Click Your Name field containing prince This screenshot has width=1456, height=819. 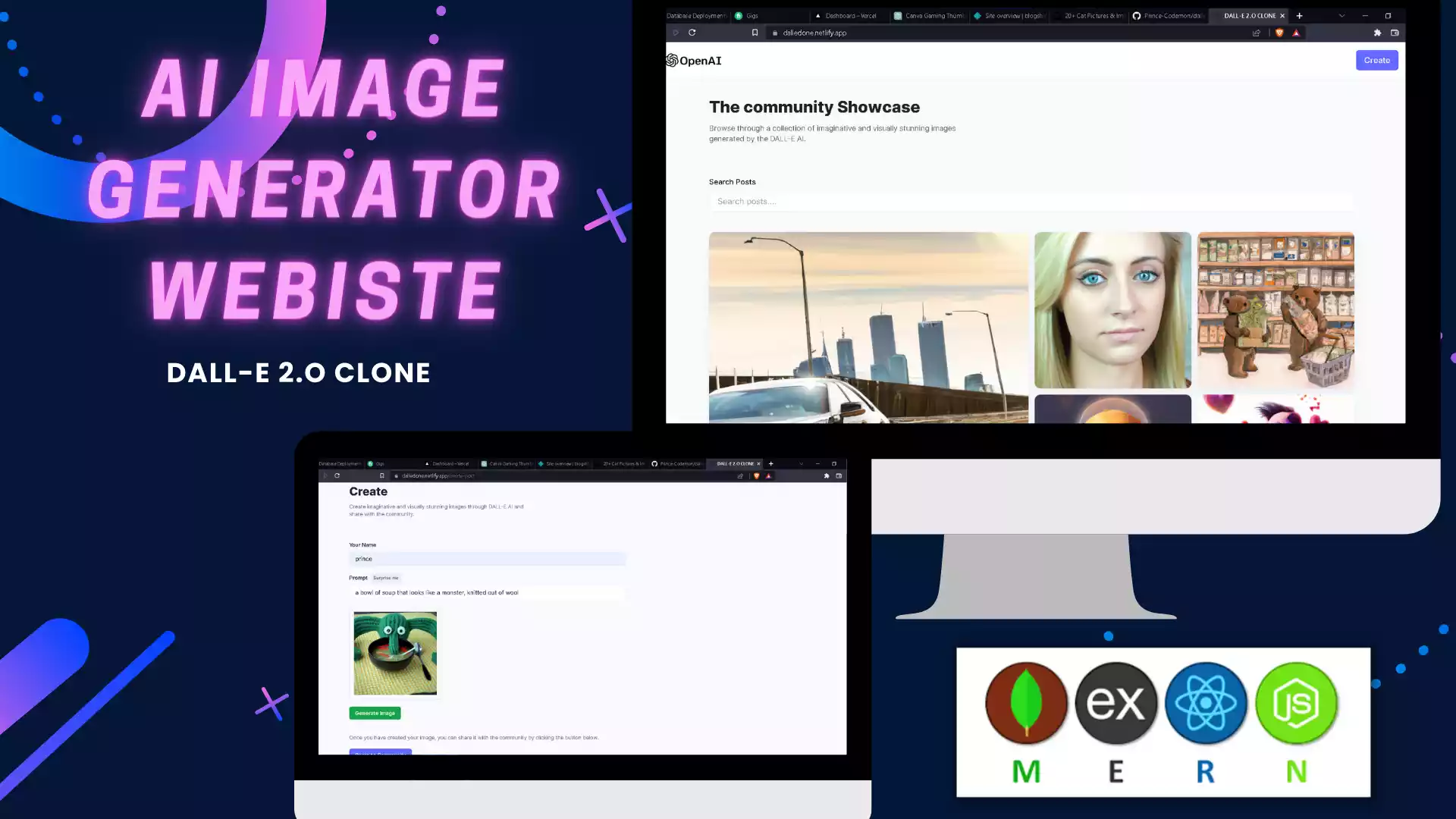487,559
